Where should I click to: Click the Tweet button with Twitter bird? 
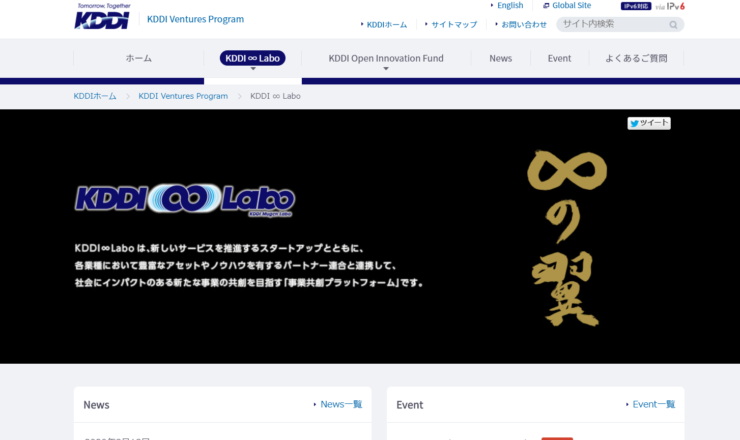click(x=648, y=123)
